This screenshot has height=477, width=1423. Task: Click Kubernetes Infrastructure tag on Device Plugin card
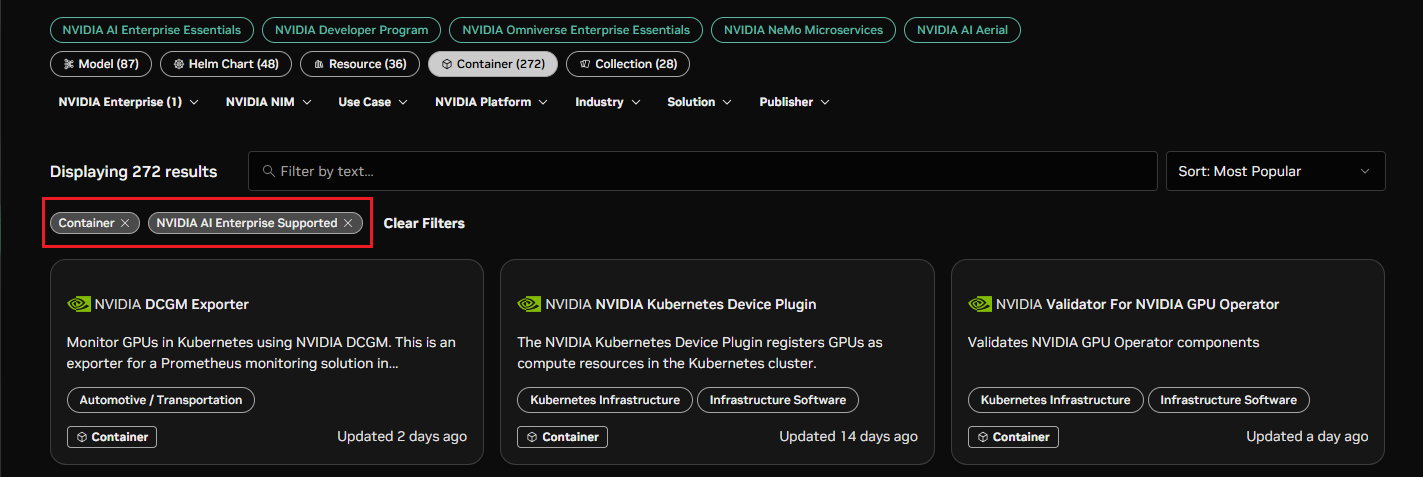[x=605, y=400]
